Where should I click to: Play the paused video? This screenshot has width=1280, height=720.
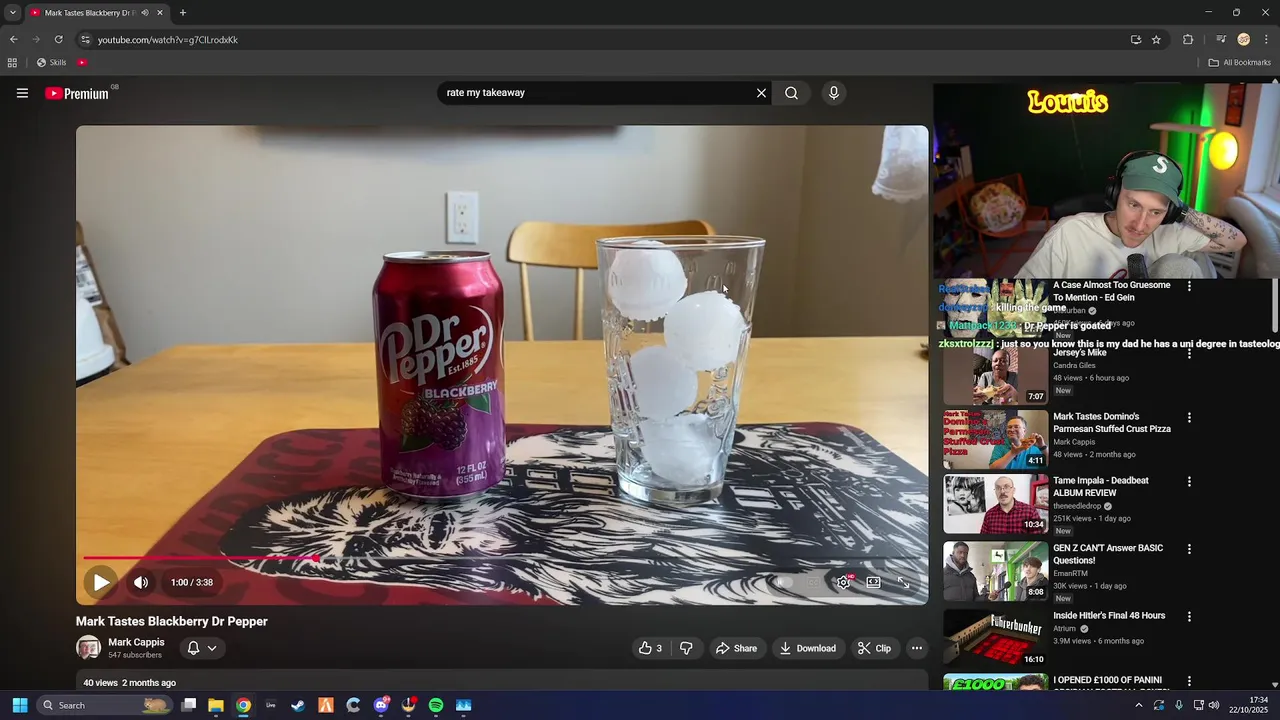pos(101,582)
